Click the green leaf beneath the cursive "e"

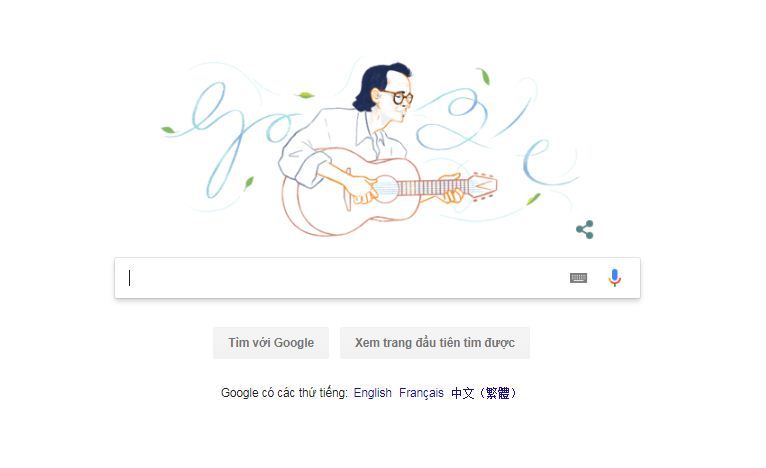[x=533, y=199]
